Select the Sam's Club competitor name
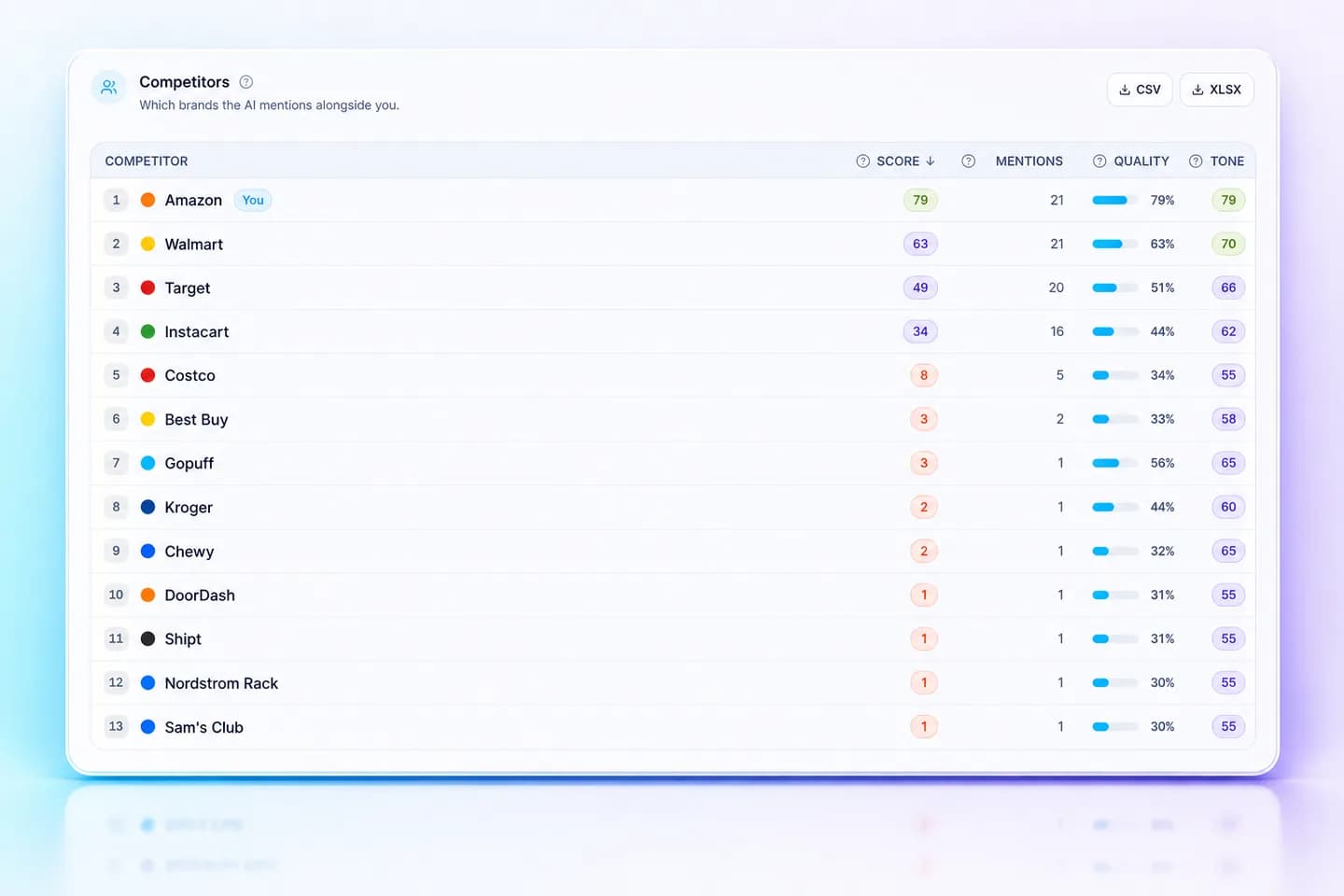Viewport: 1344px width, 896px height. click(204, 726)
